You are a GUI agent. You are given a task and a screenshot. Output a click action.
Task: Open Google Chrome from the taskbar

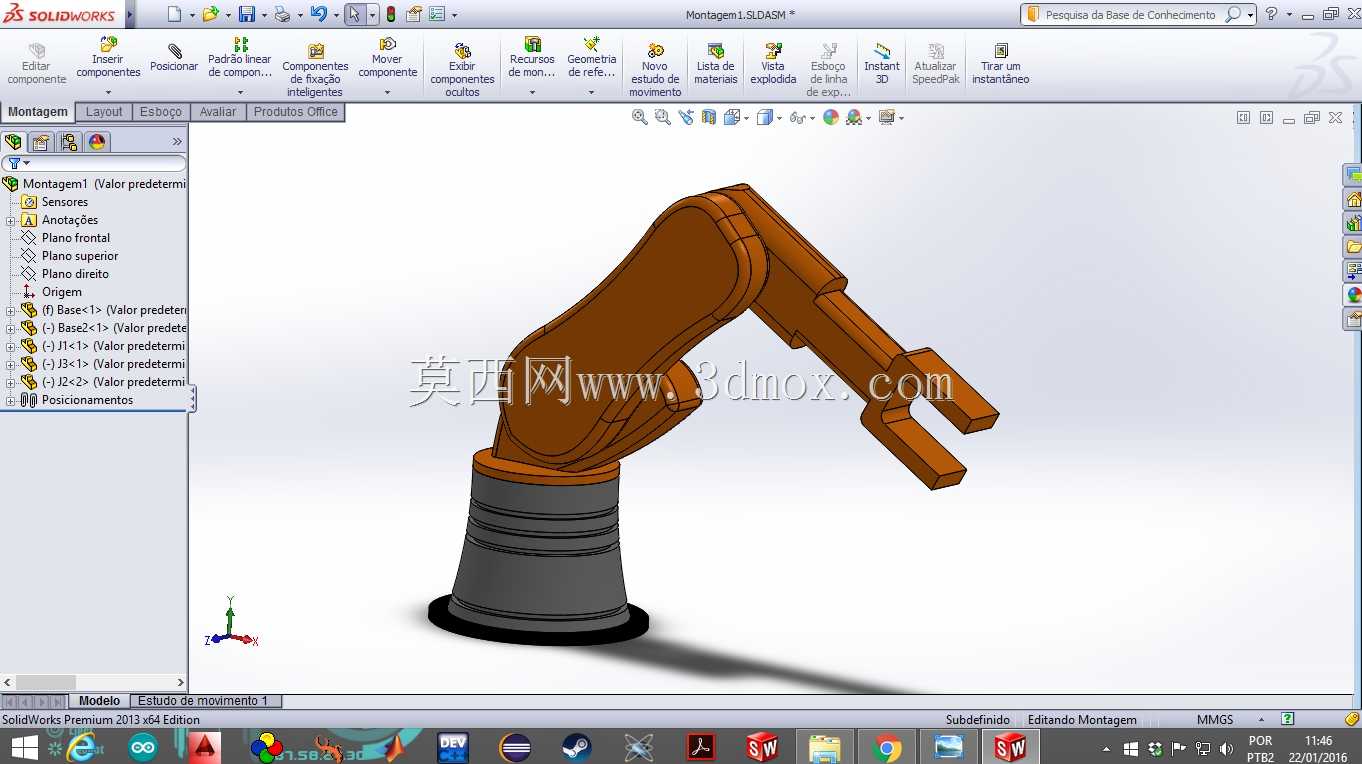[886, 747]
